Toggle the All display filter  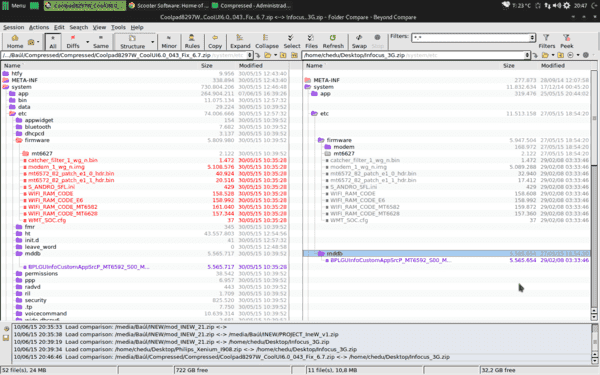click(x=53, y=41)
